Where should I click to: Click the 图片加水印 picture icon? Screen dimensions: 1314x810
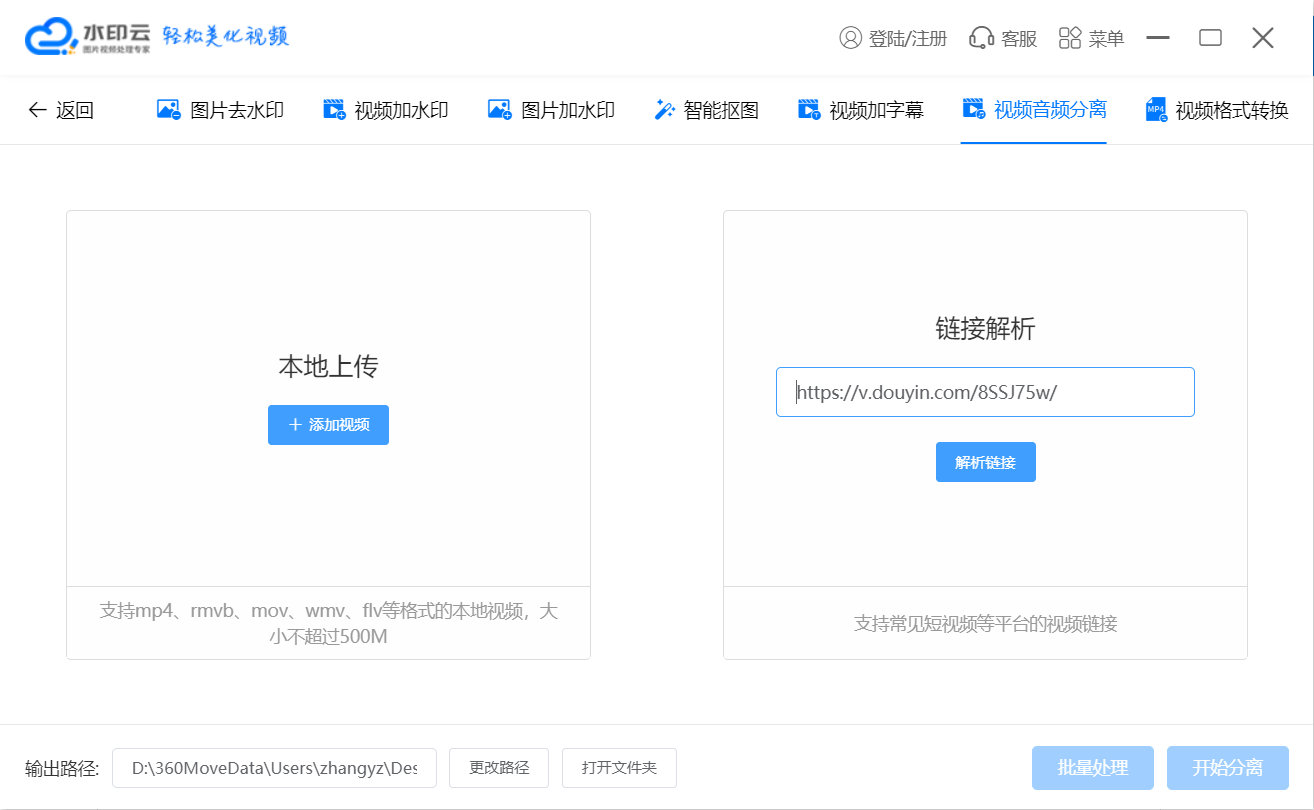click(499, 110)
